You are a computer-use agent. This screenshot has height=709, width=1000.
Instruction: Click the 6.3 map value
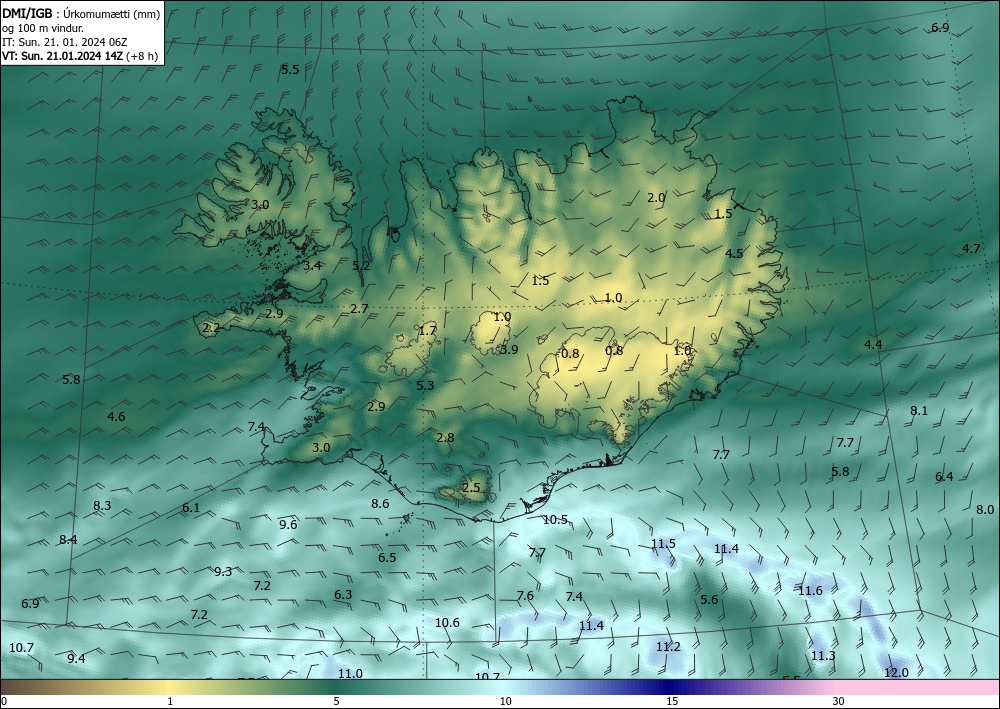pos(343,594)
